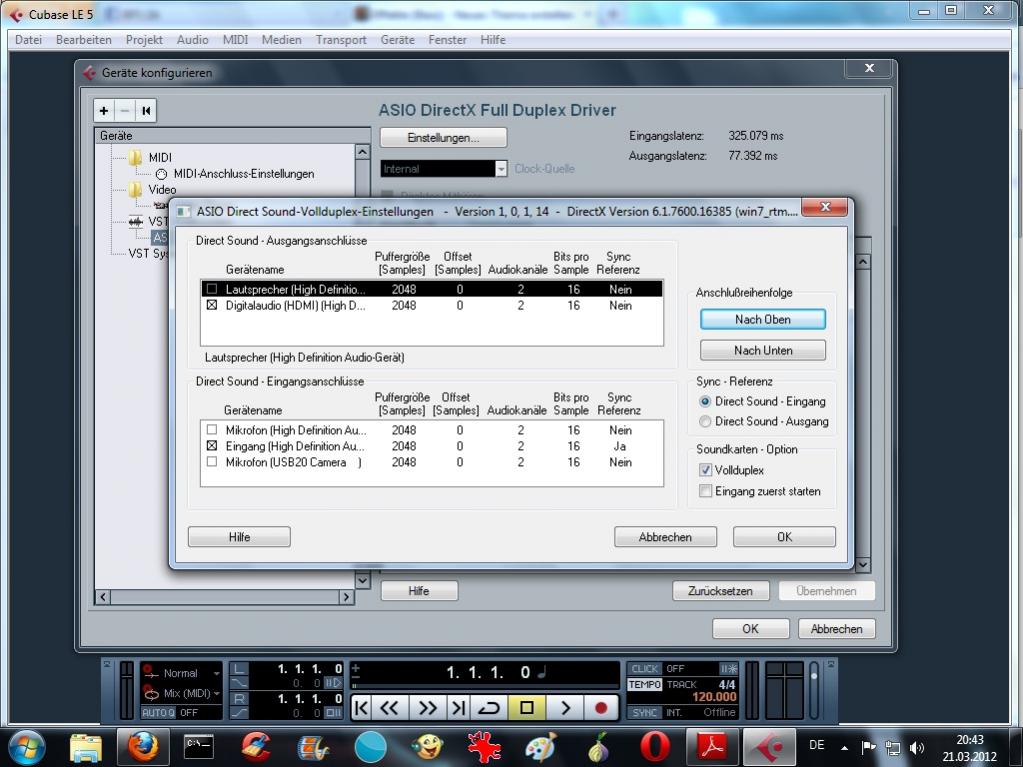Viewport: 1023px width, 767px height.
Task: Open the Transport menu
Action: click(341, 40)
